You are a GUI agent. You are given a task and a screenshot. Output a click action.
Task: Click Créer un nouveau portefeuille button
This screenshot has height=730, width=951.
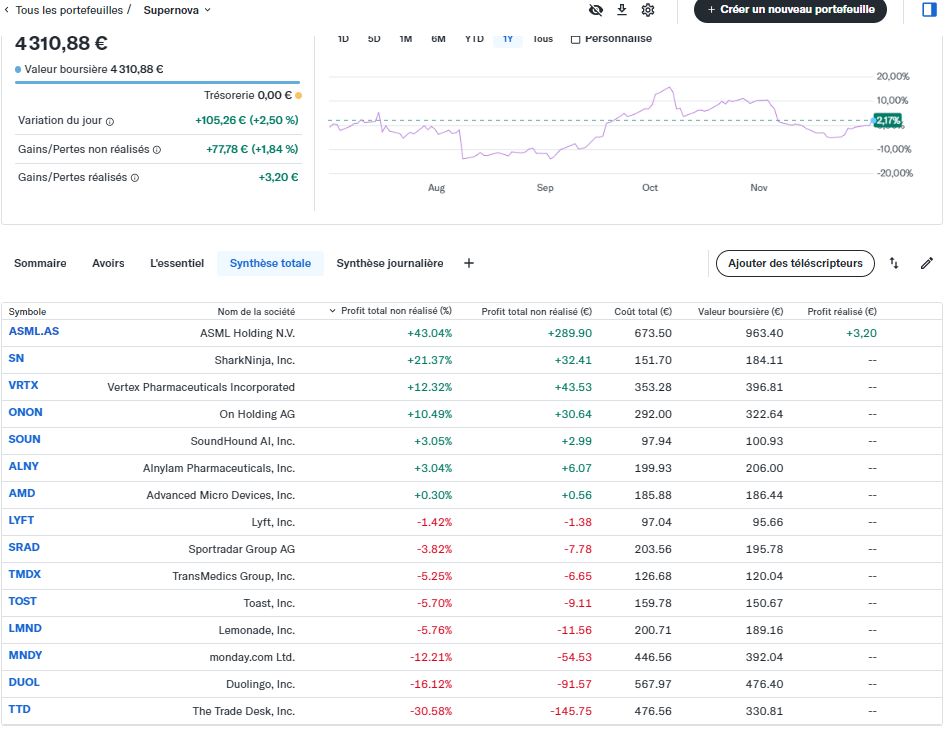pos(790,10)
